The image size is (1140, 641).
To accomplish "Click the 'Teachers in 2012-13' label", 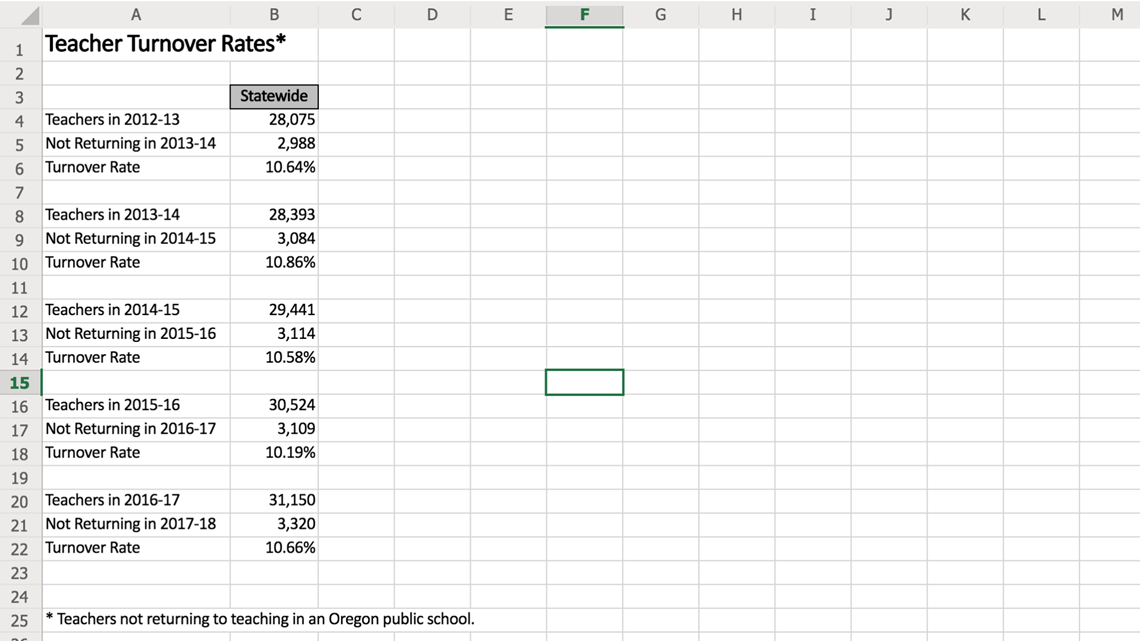I will click(x=113, y=120).
